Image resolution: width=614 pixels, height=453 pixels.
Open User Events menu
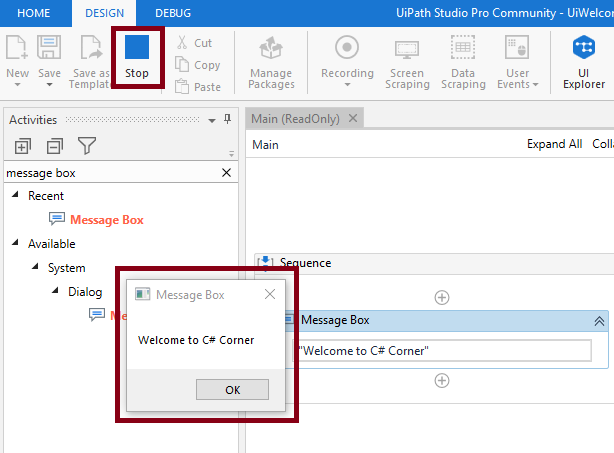click(517, 62)
